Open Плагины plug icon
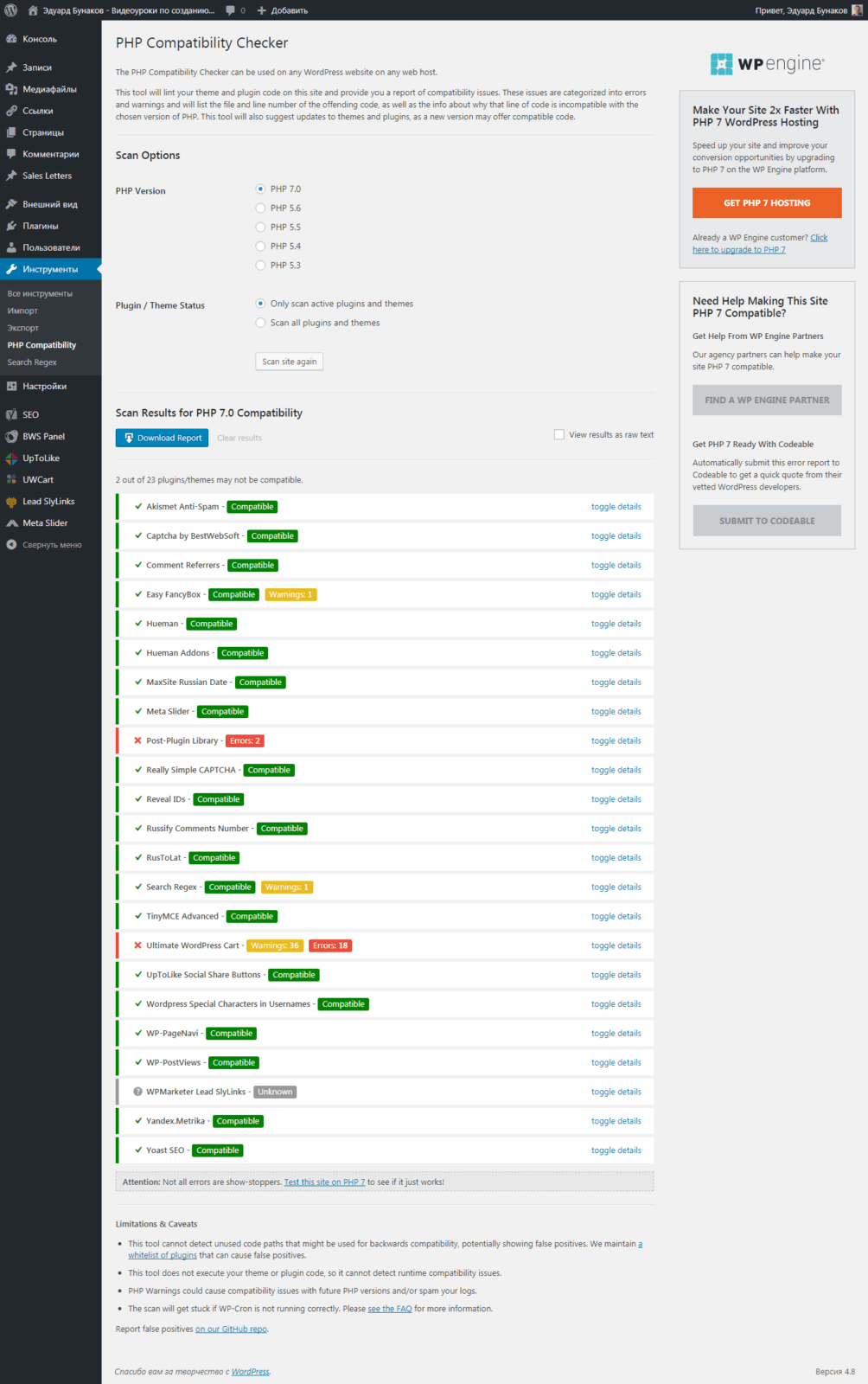The height and width of the screenshot is (1384, 868). 11,226
